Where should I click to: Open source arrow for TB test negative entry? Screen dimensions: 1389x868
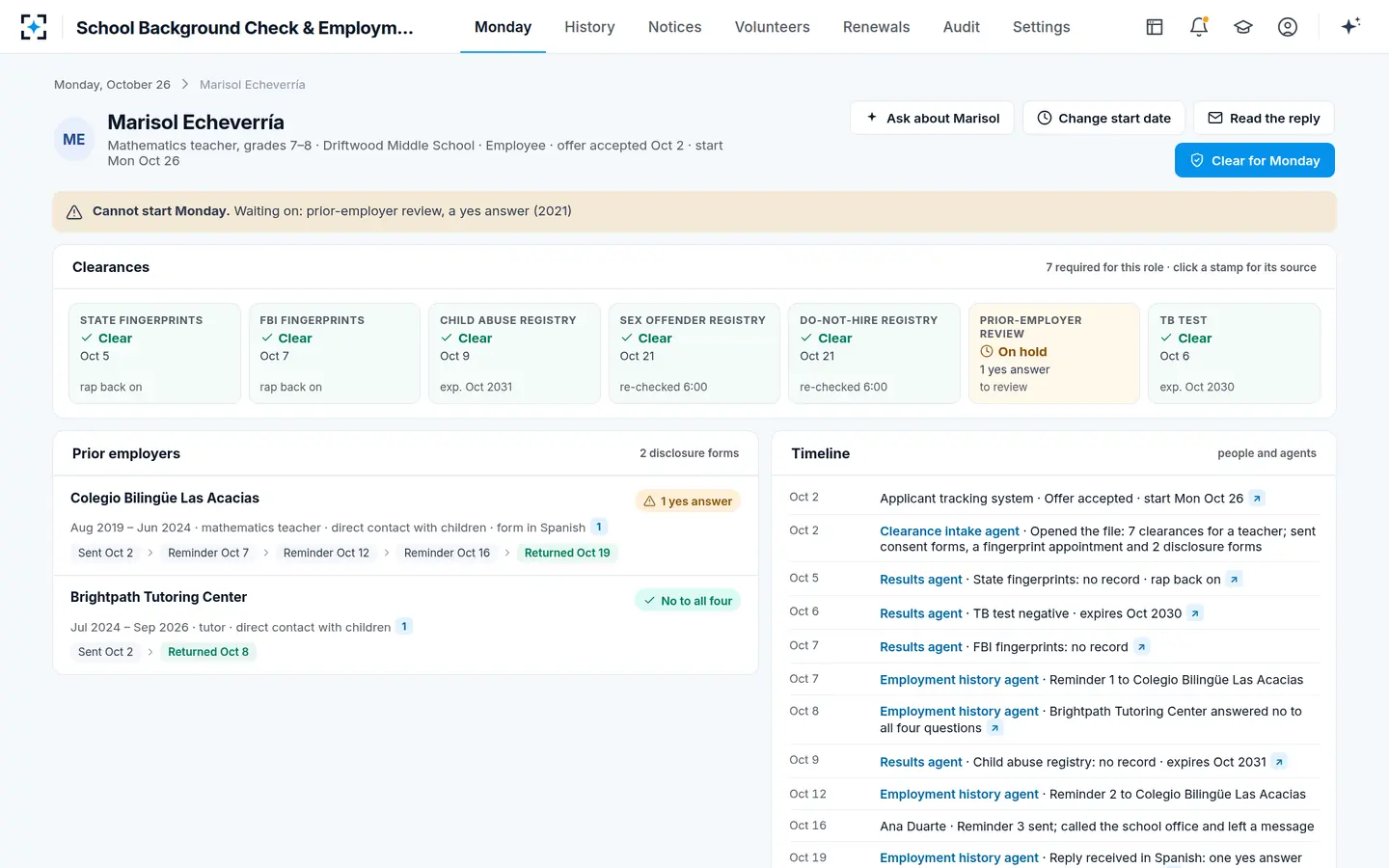point(1195,613)
